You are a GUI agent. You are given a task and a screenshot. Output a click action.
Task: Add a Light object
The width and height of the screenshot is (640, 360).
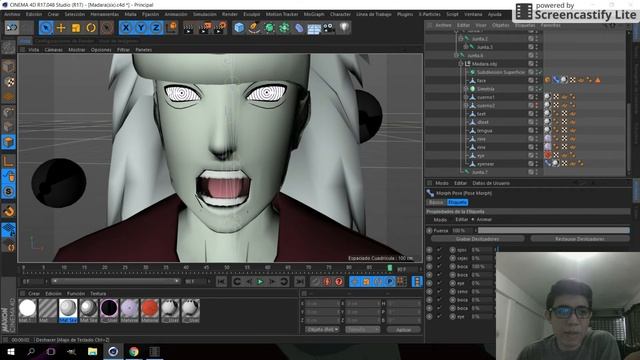pos(344,28)
